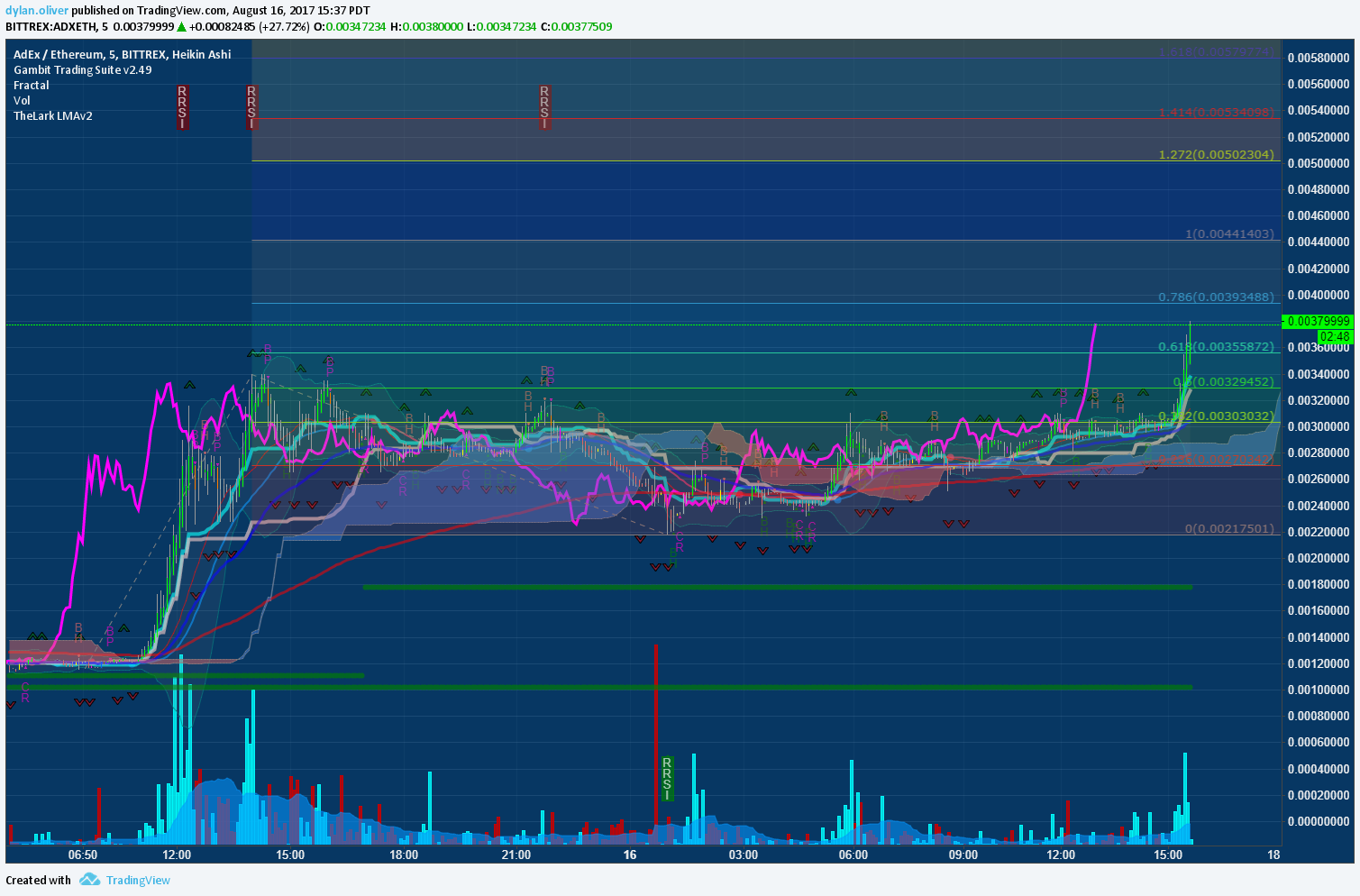The image size is (1360, 896).
Task: Click the TradingView cloud logo icon
Action: coord(89,880)
